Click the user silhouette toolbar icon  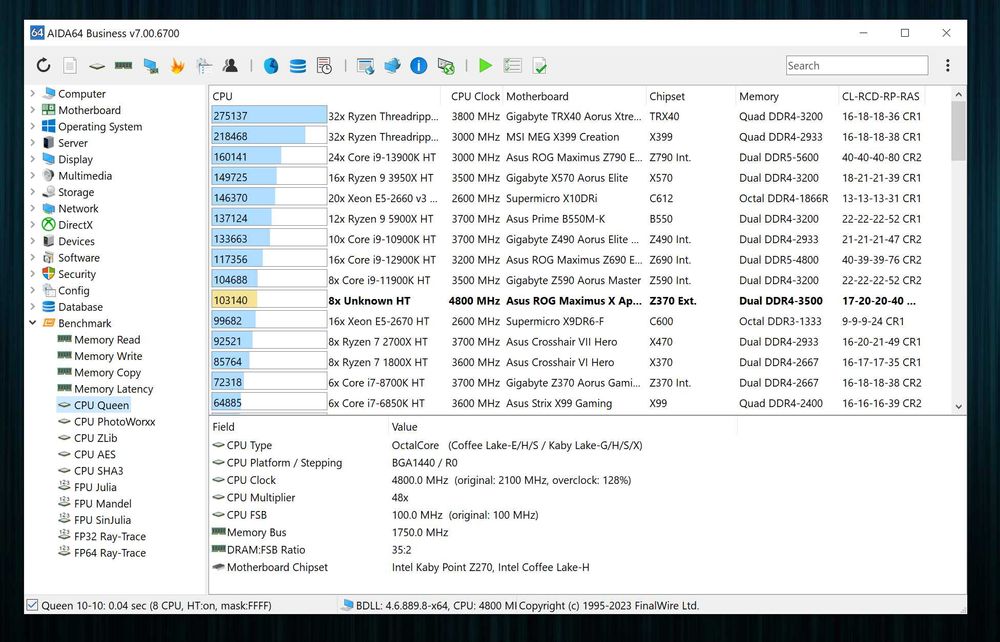(230, 65)
